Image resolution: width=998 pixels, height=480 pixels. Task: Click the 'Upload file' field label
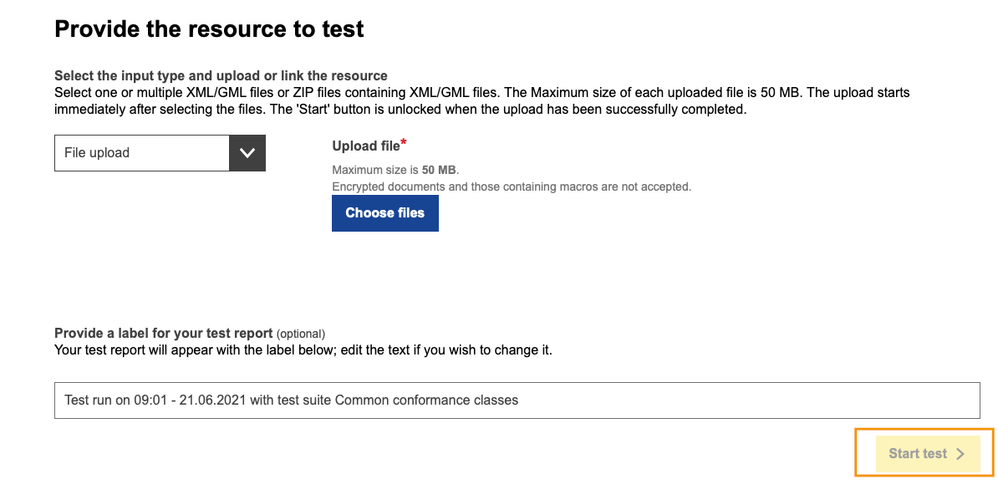[365, 147]
